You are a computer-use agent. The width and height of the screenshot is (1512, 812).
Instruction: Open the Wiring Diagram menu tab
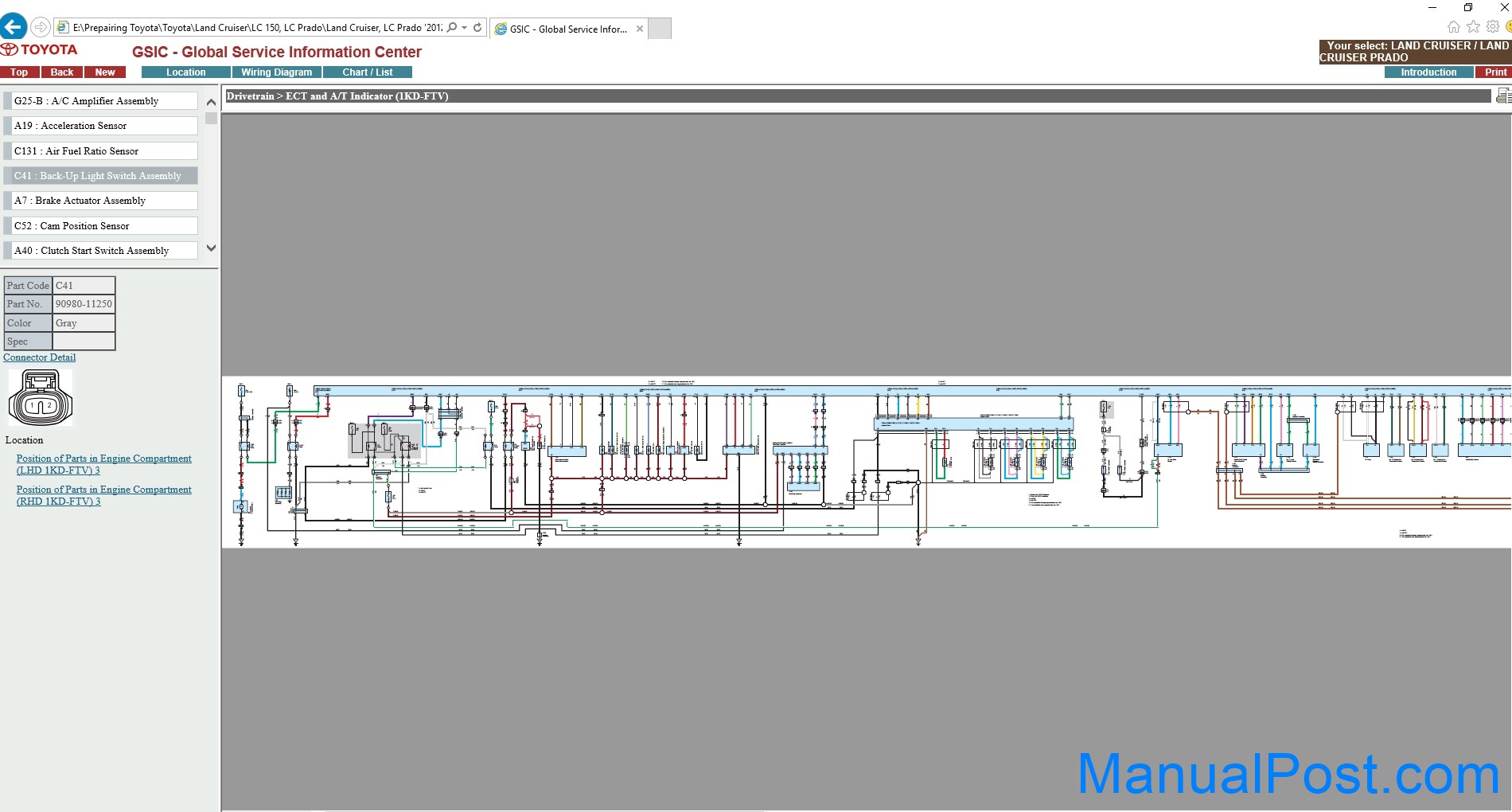[277, 72]
